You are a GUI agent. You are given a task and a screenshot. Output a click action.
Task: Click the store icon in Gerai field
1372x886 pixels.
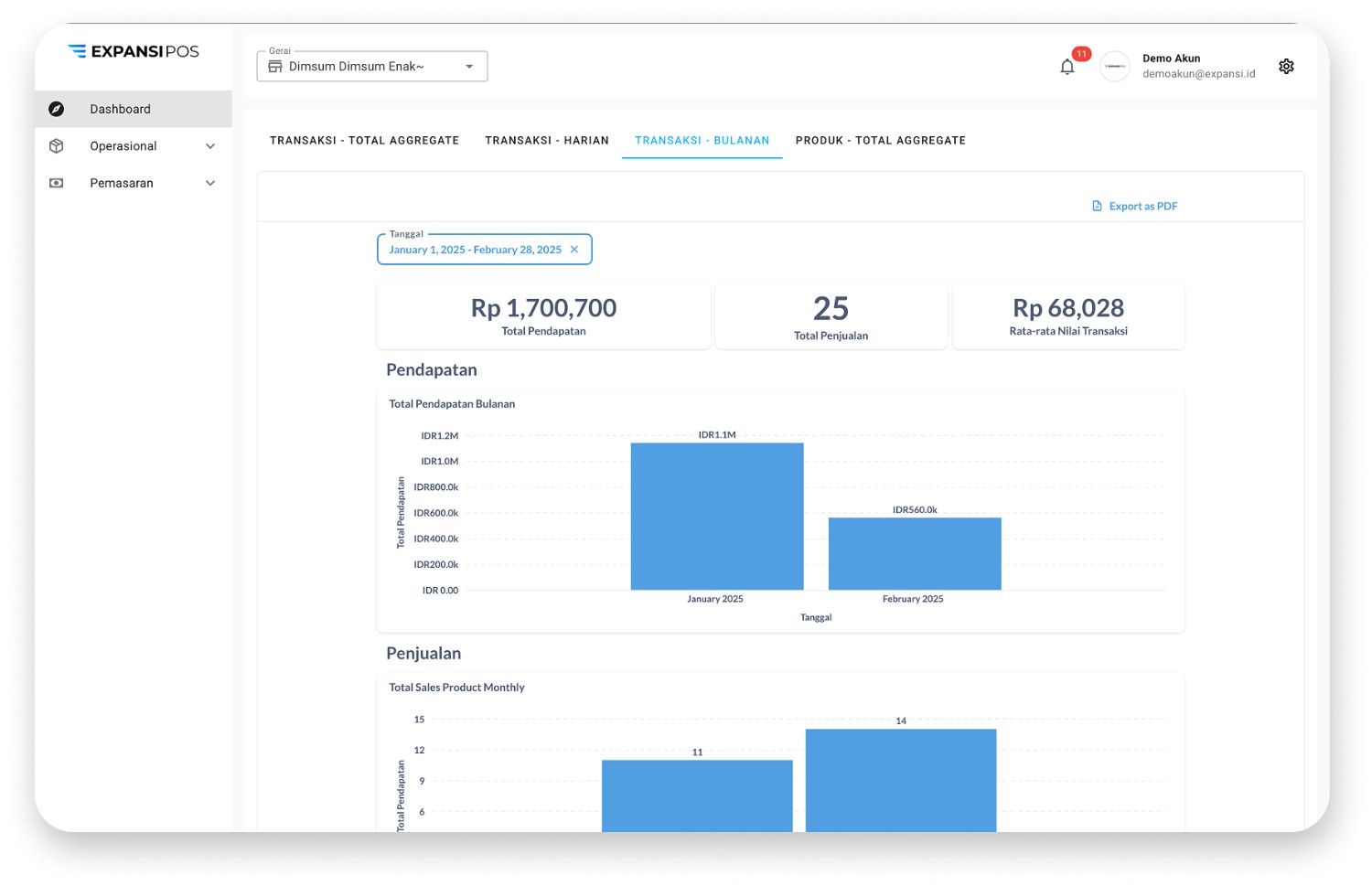click(x=275, y=66)
